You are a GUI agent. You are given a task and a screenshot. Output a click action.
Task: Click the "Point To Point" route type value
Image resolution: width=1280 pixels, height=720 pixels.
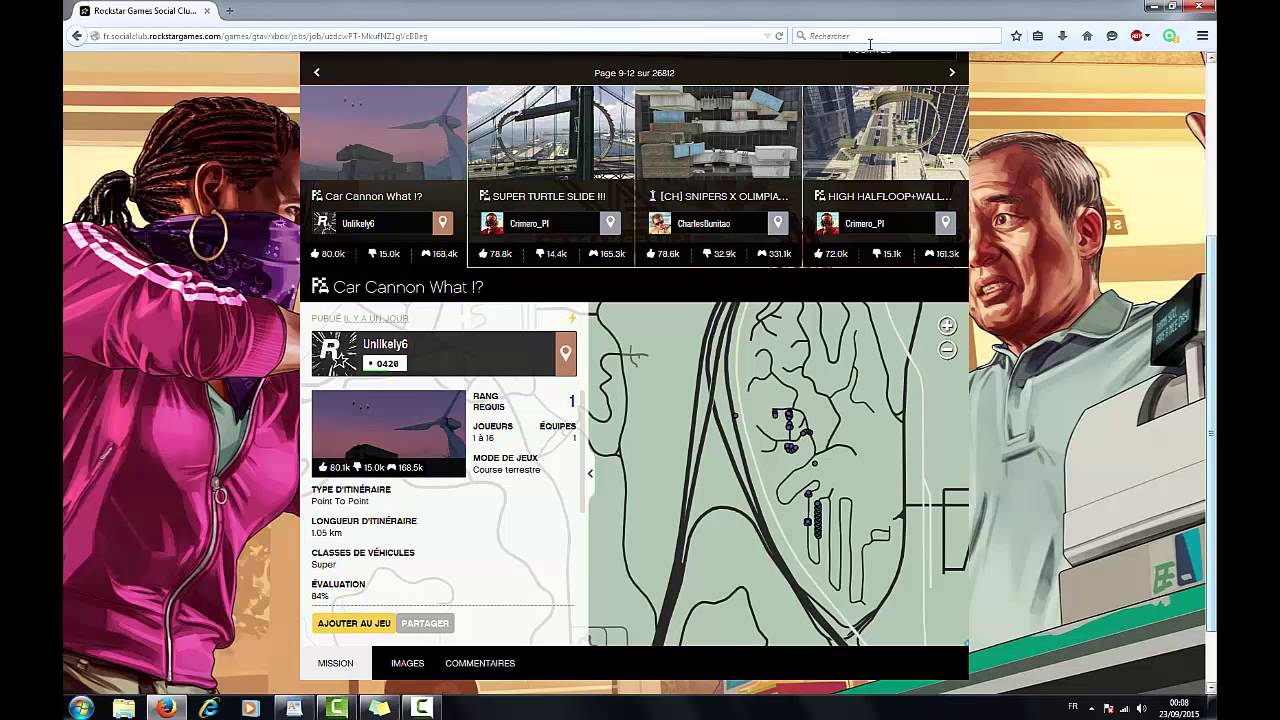pos(340,501)
